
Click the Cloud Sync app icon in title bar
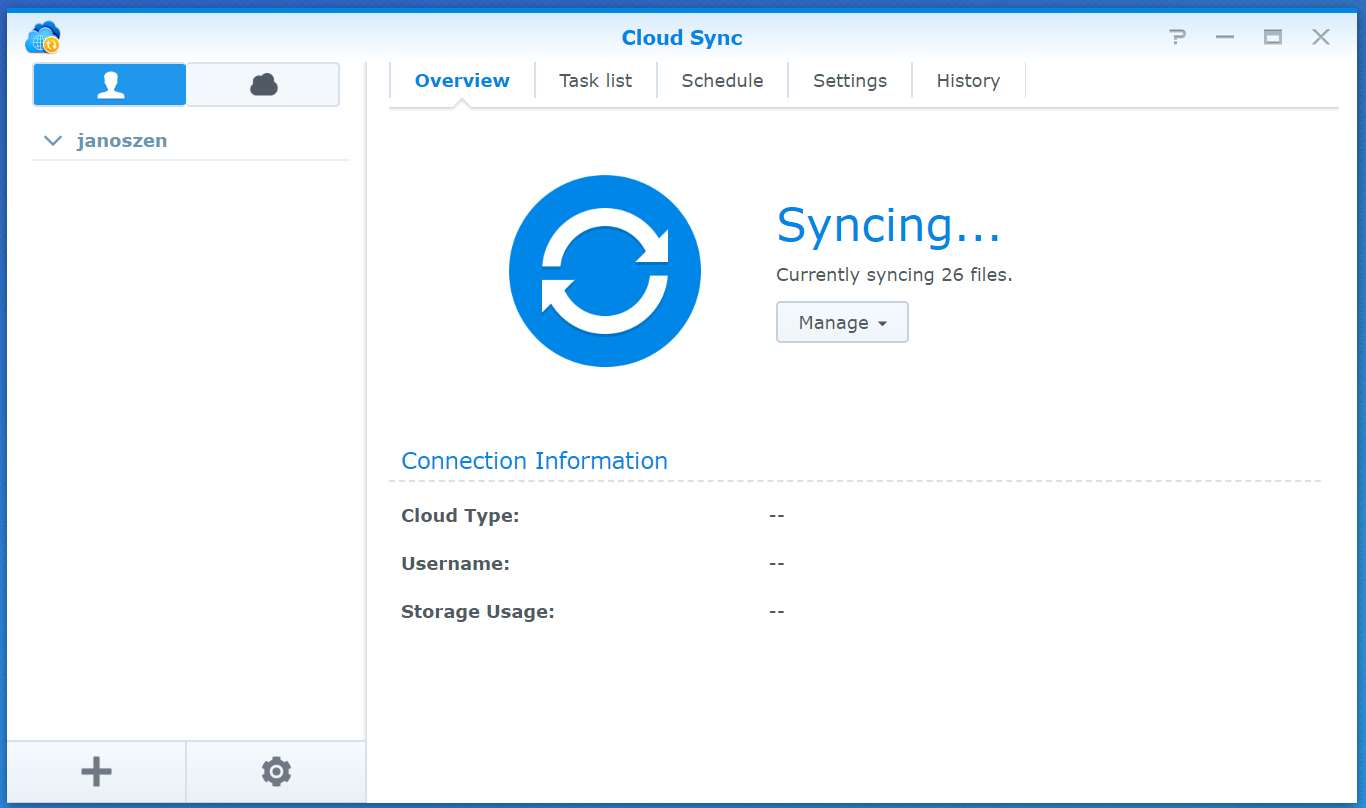(x=43, y=38)
